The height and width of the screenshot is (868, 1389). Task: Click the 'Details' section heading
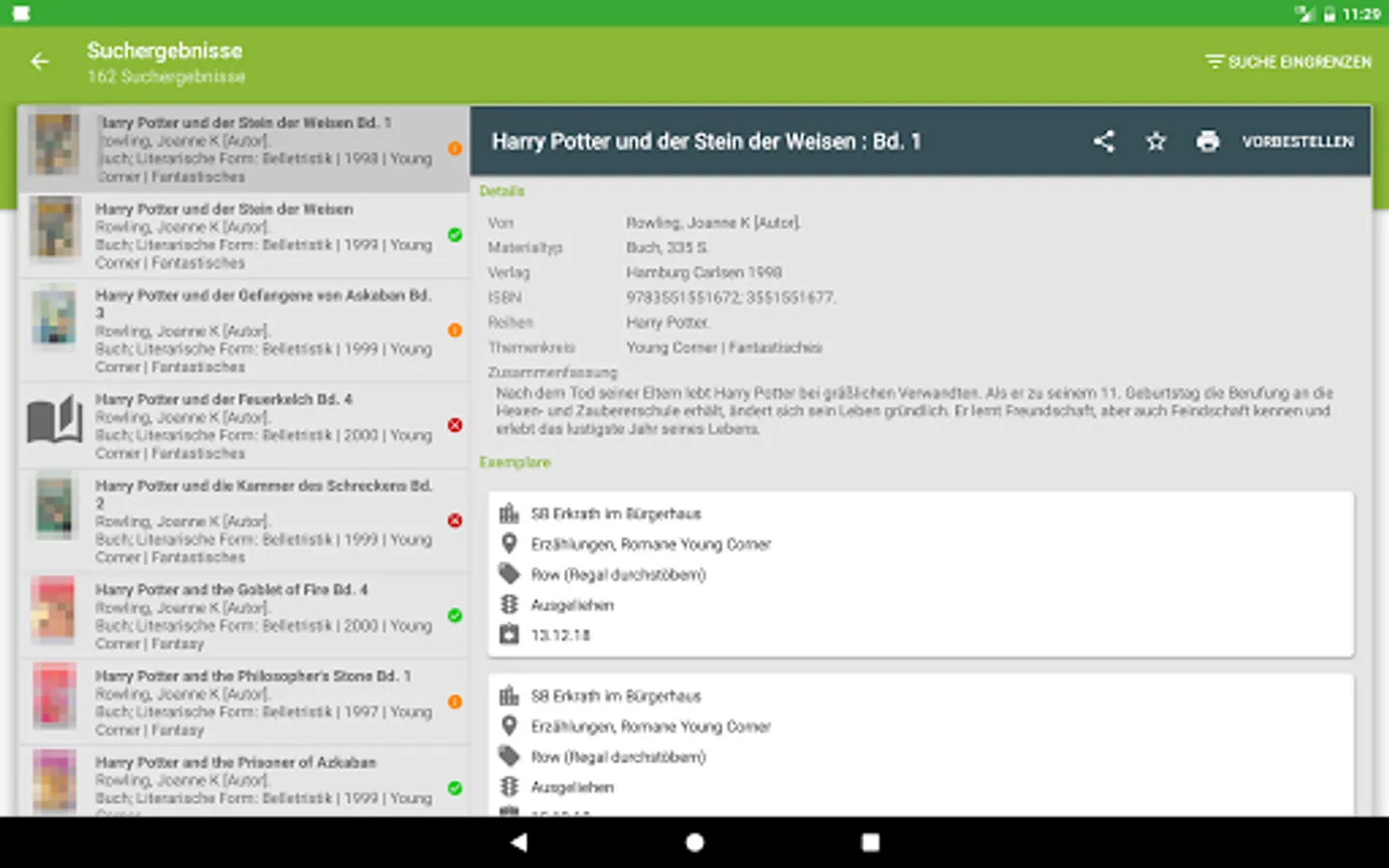coord(502,191)
